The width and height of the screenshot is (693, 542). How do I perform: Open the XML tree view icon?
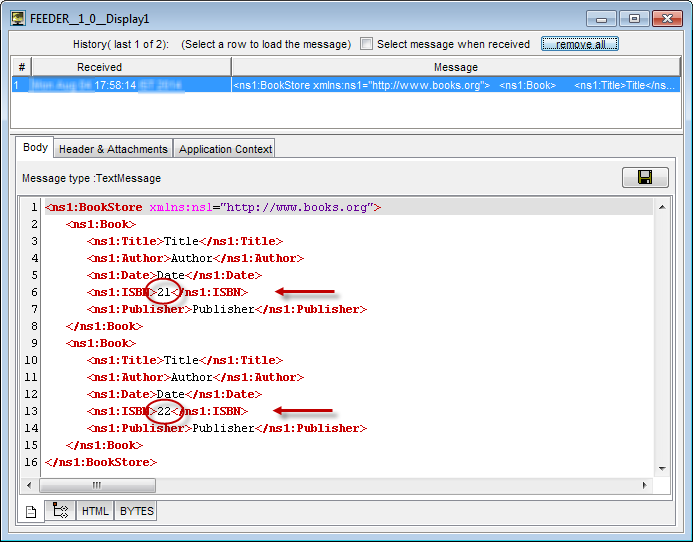pyautogui.click(x=59, y=511)
